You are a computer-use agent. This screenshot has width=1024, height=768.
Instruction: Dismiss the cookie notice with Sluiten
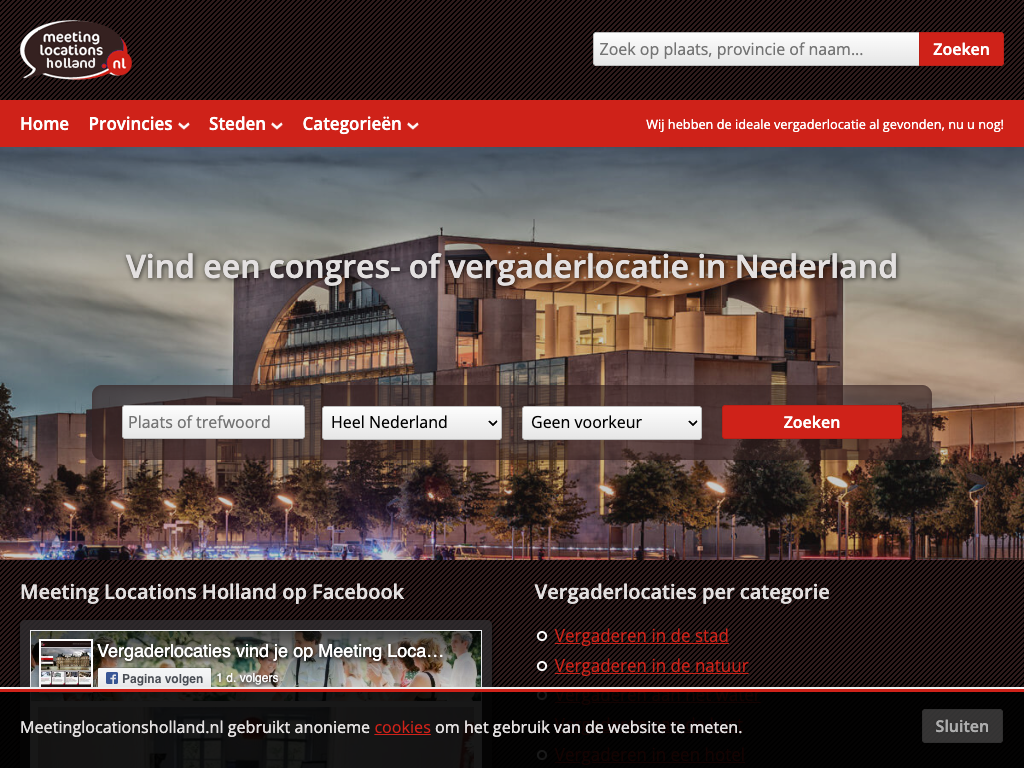pos(961,726)
